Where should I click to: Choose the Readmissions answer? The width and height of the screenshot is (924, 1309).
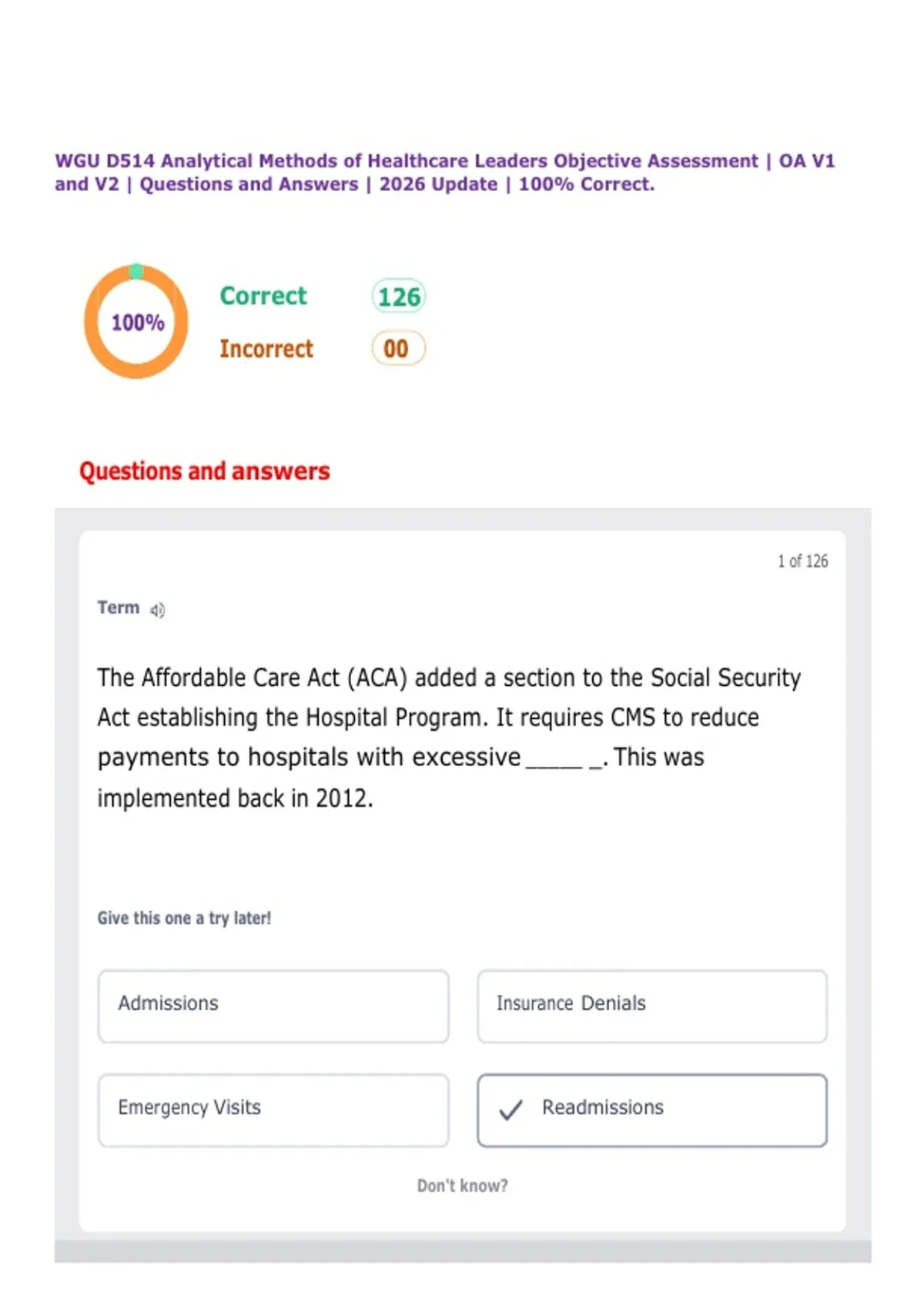coord(652,1110)
